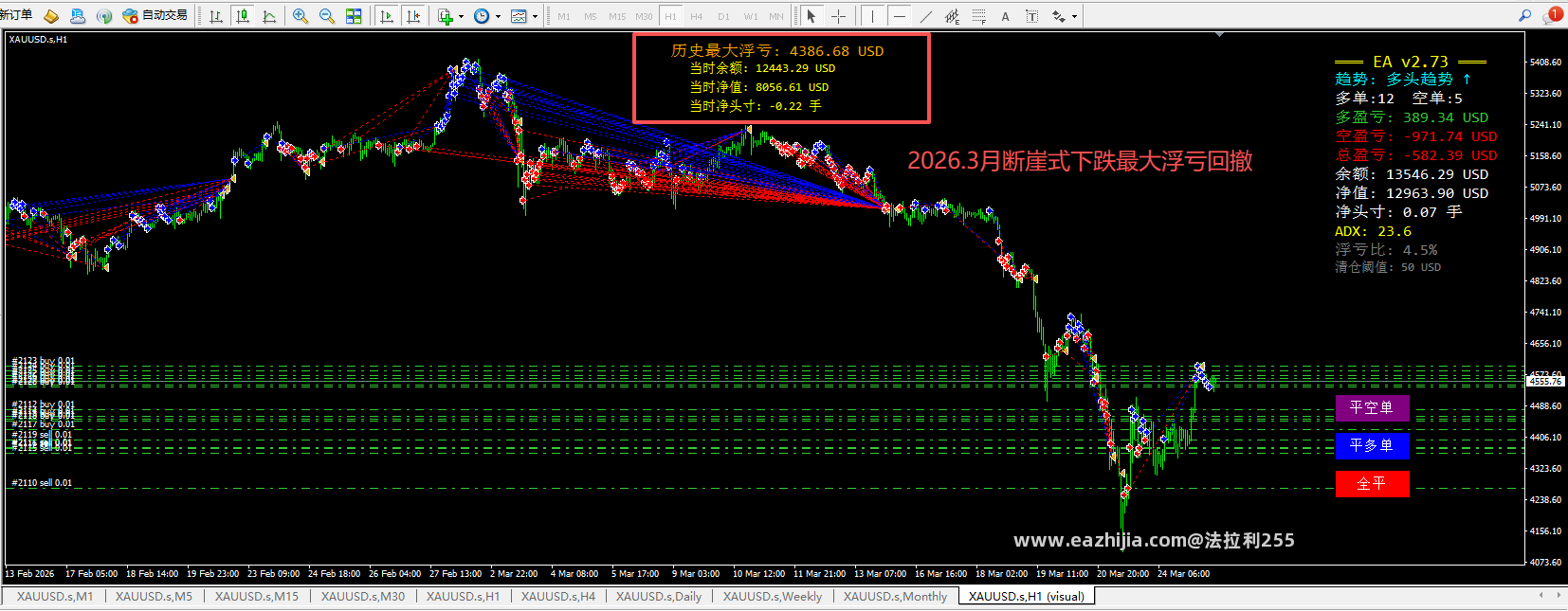Switch to the XAUUSD.s,M5 tab
This screenshot has width=1568, height=611.
pyautogui.click(x=154, y=596)
